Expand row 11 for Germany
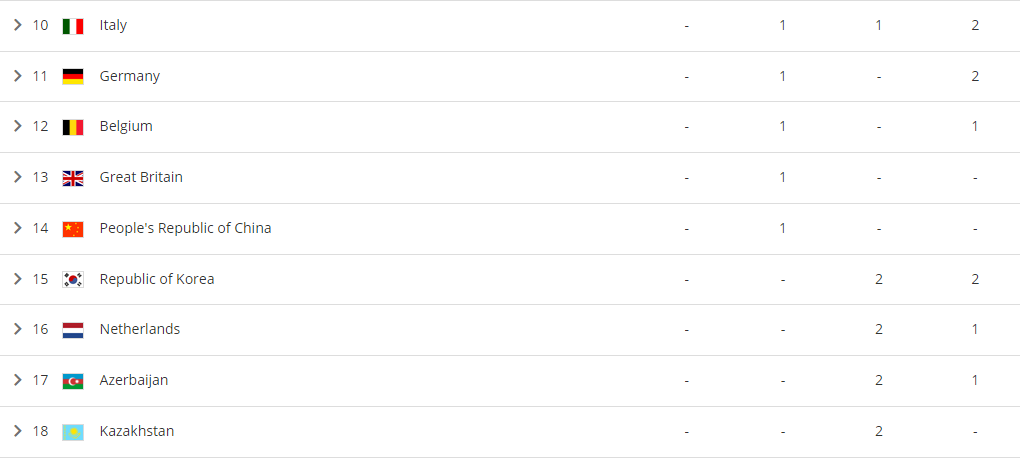This screenshot has height=461, width=1020. coord(17,76)
